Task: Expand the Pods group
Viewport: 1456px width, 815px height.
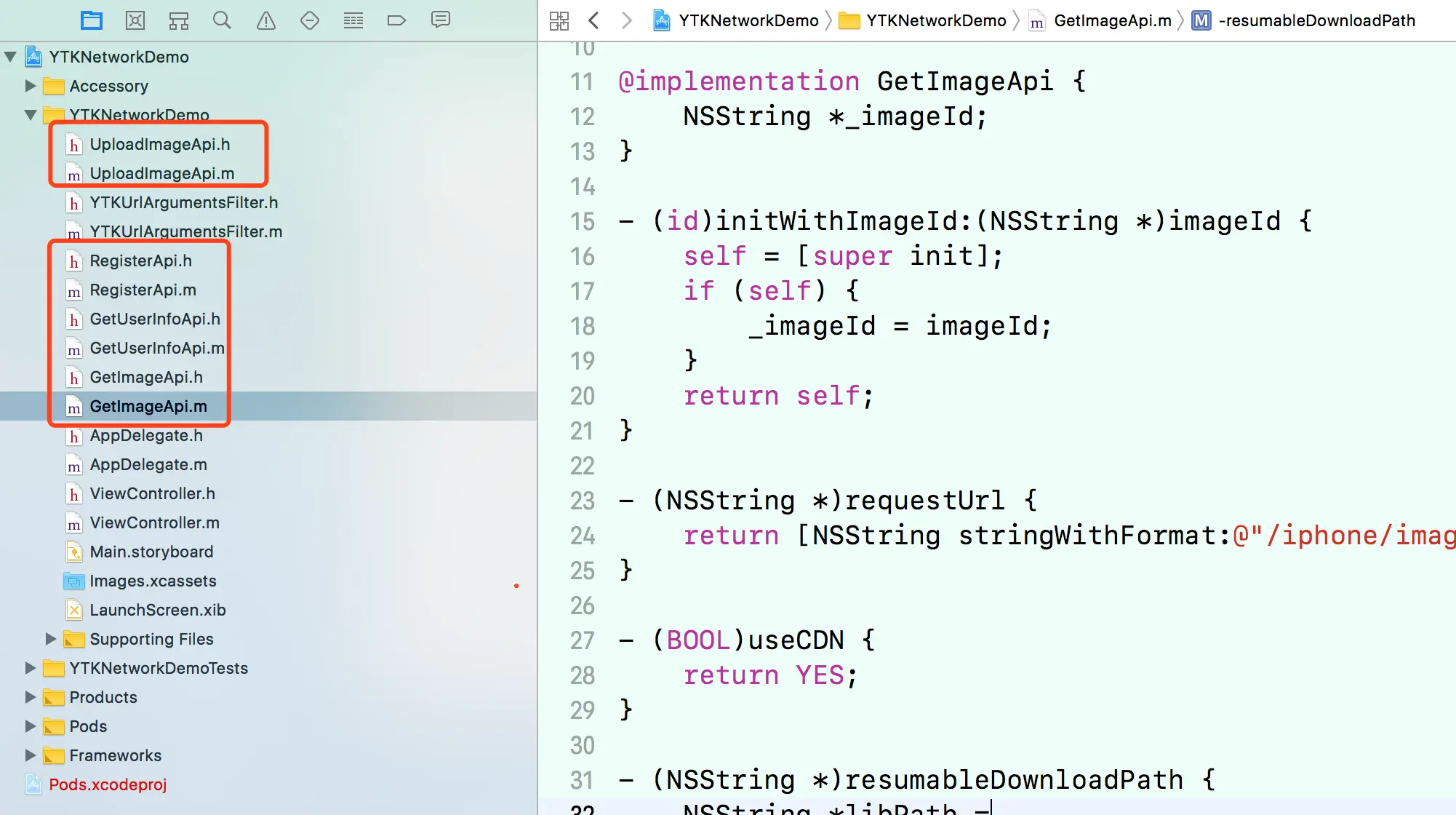Action: click(x=31, y=726)
